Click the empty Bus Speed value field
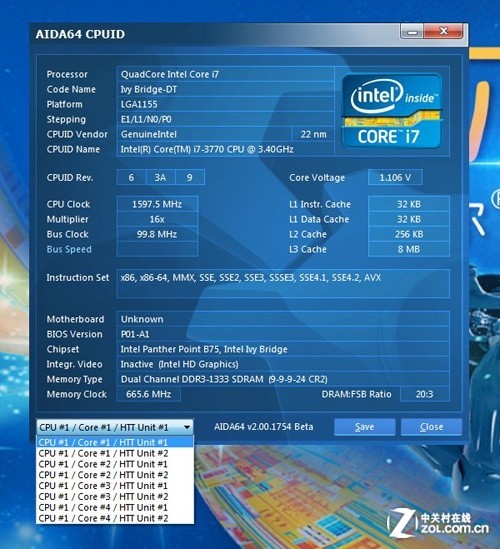Viewport: 500px width, 549px height. 157,249
